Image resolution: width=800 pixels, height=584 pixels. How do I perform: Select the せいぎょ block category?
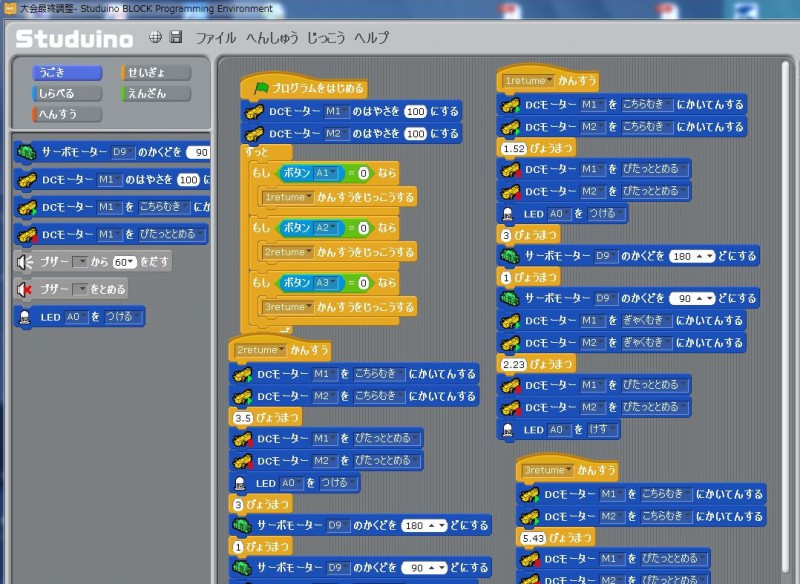tap(156, 73)
